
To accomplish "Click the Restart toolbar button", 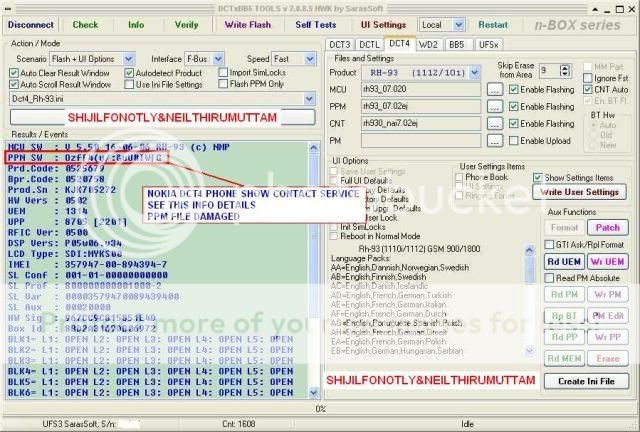I will coord(493,24).
